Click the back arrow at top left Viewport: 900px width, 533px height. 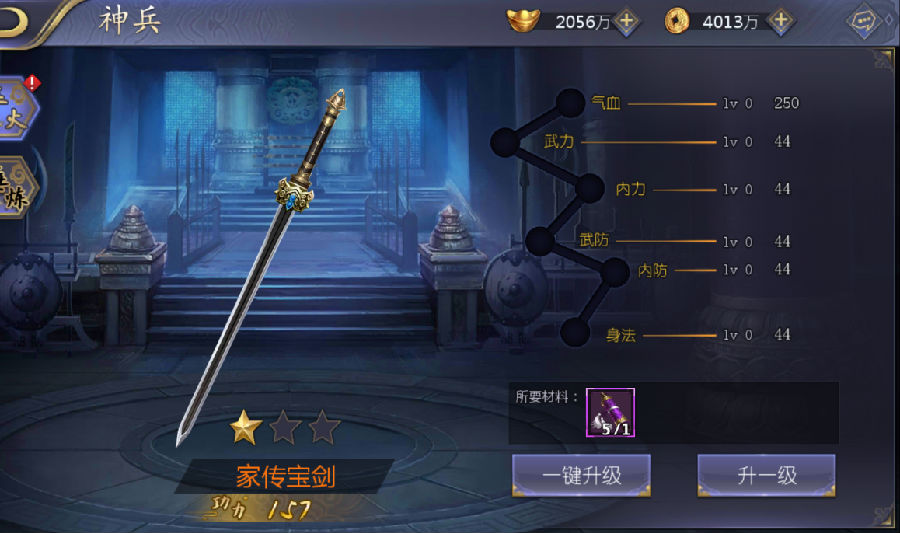pos(13,21)
